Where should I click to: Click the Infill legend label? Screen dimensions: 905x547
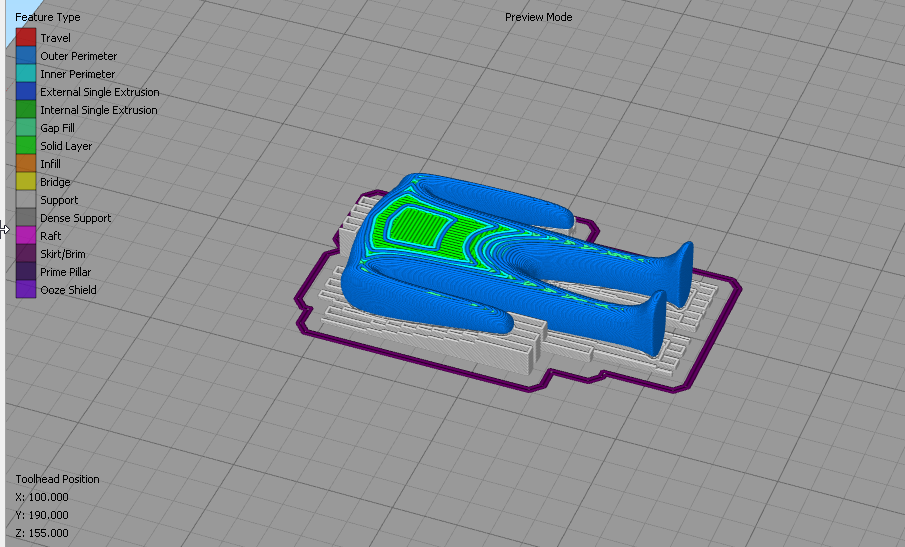coord(50,164)
